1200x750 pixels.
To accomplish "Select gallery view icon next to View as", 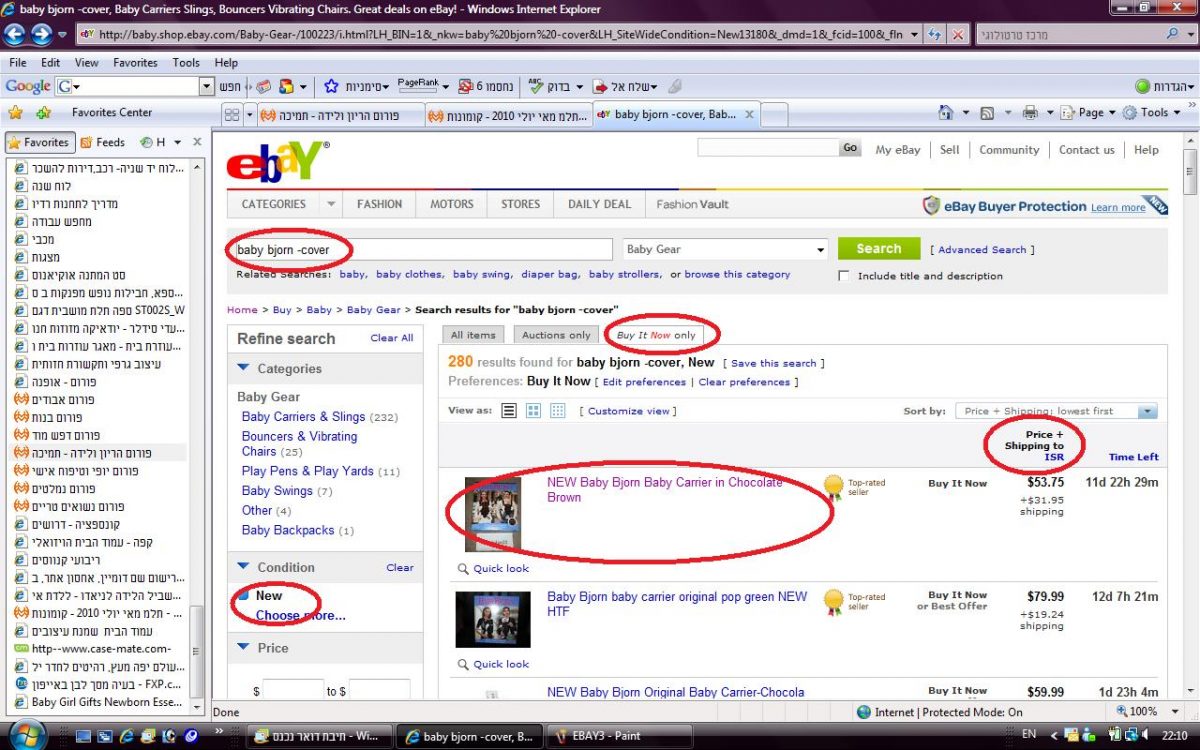I will click(533, 411).
